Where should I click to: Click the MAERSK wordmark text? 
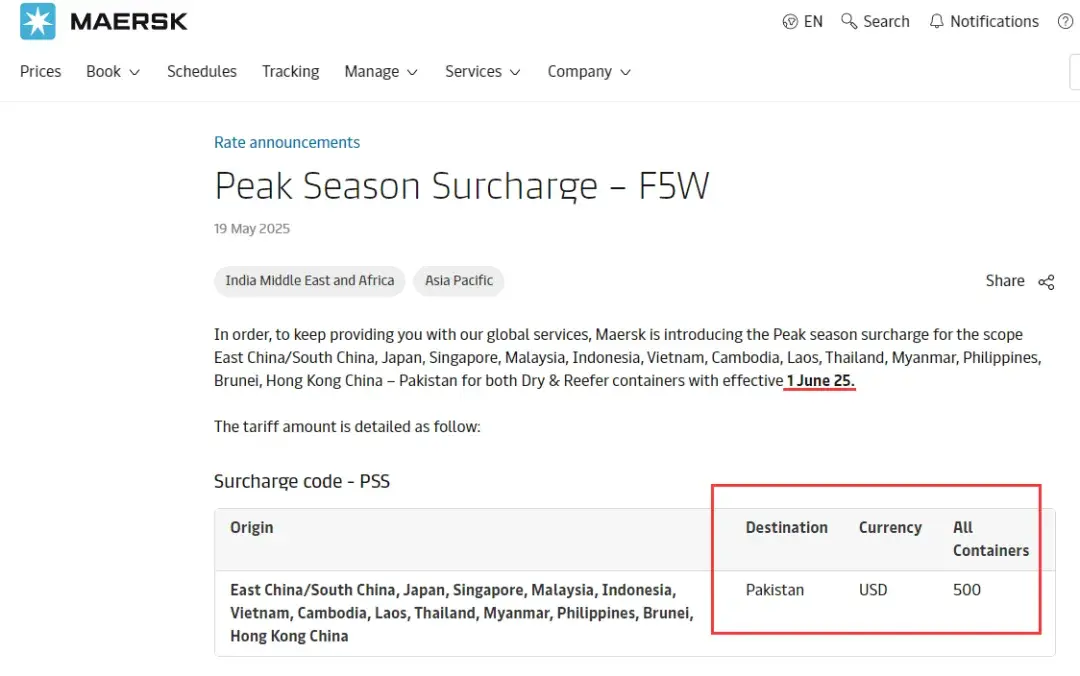point(129,21)
